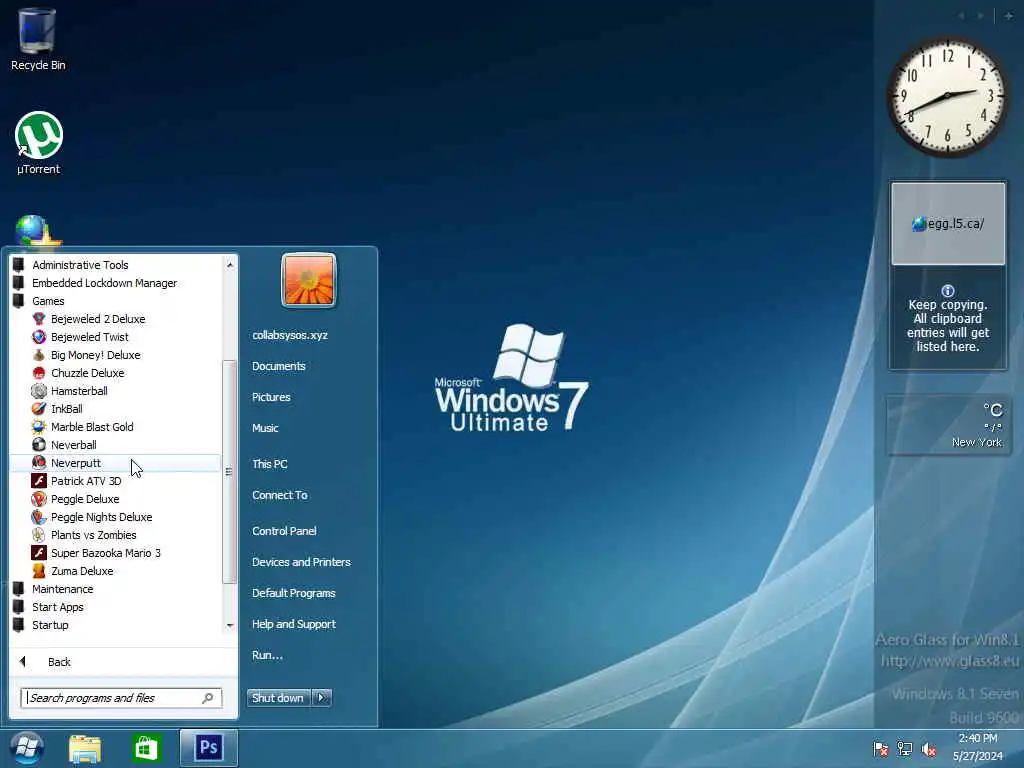Open Pictures from Start menu
The height and width of the screenshot is (768, 1024).
(271, 397)
